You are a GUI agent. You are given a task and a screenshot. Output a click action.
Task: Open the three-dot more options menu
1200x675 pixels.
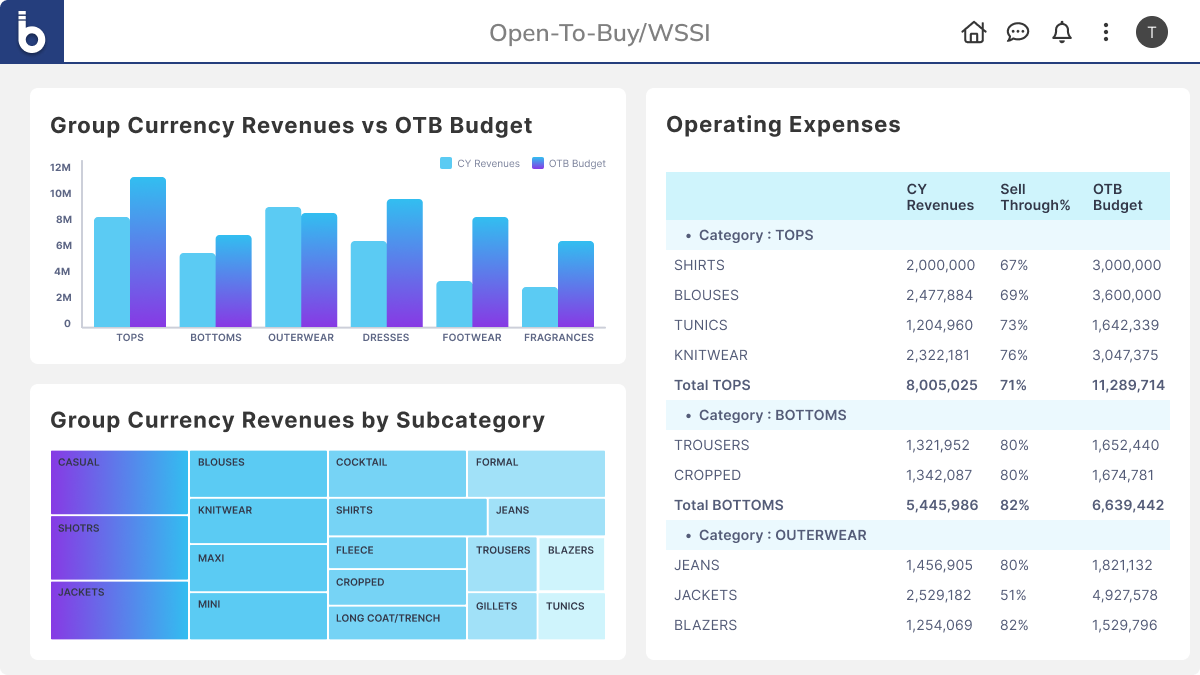tap(1105, 32)
